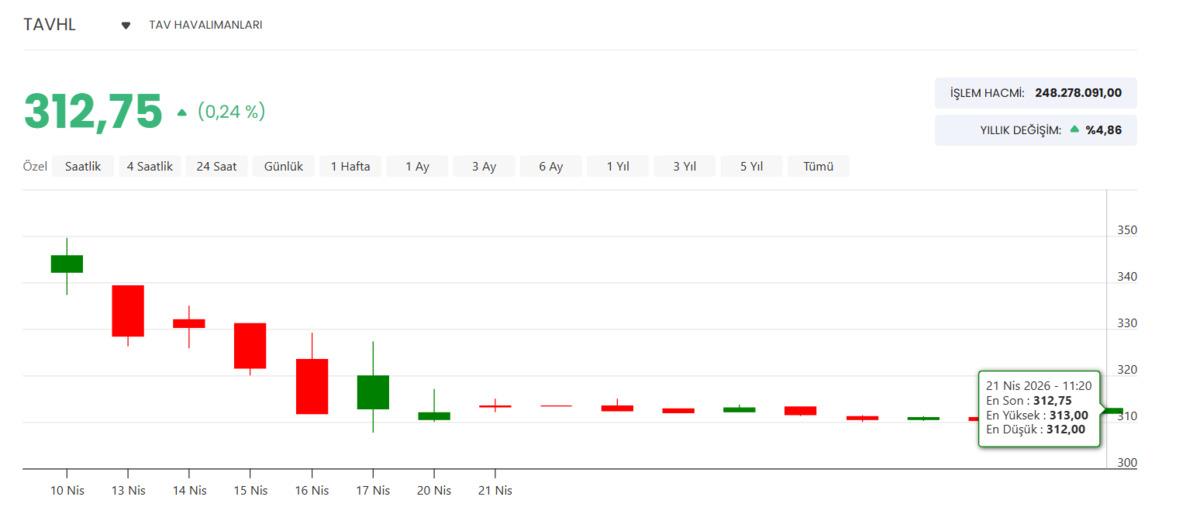Switch to the 1 Ay range

tap(417, 167)
